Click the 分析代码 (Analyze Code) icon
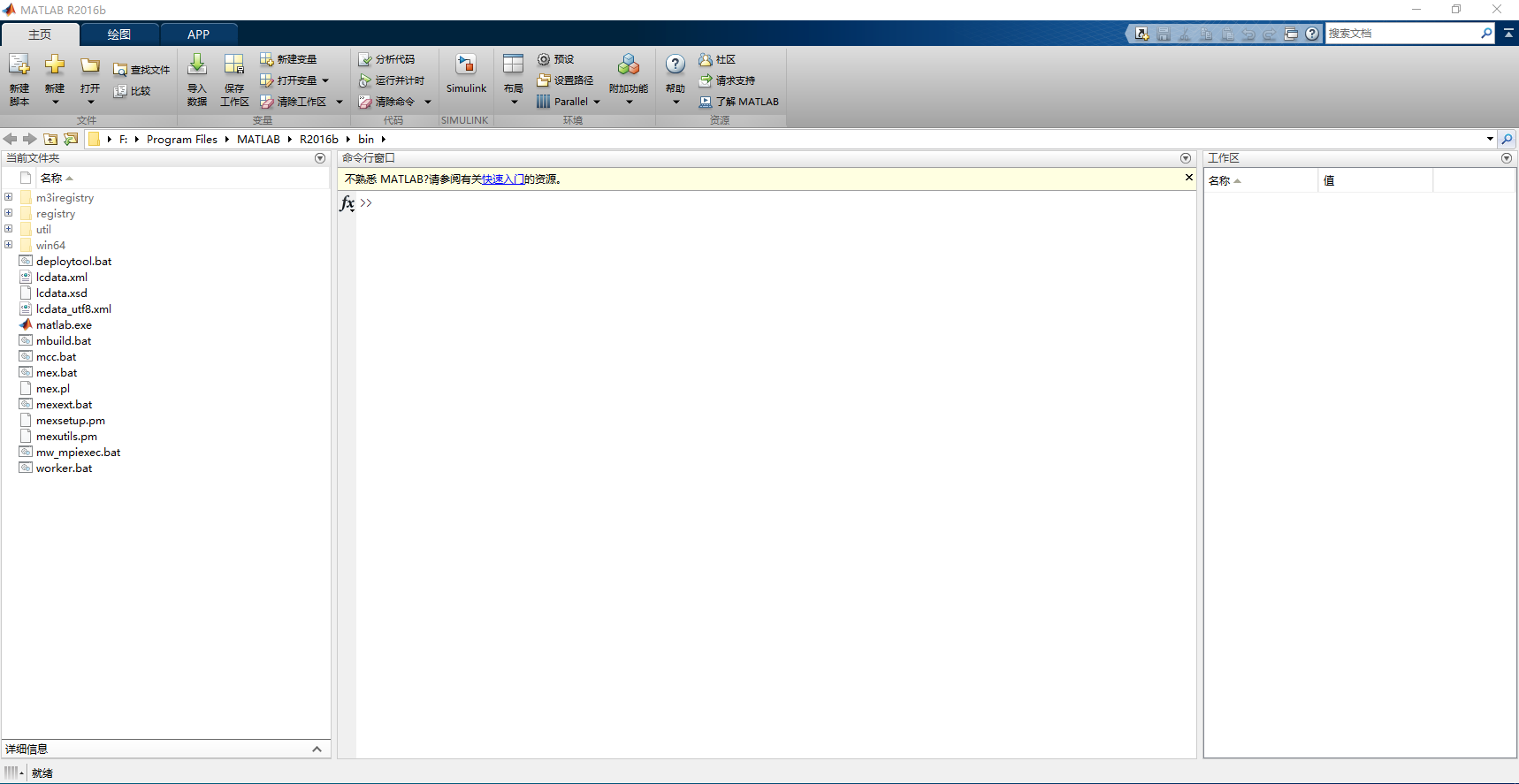 364,59
